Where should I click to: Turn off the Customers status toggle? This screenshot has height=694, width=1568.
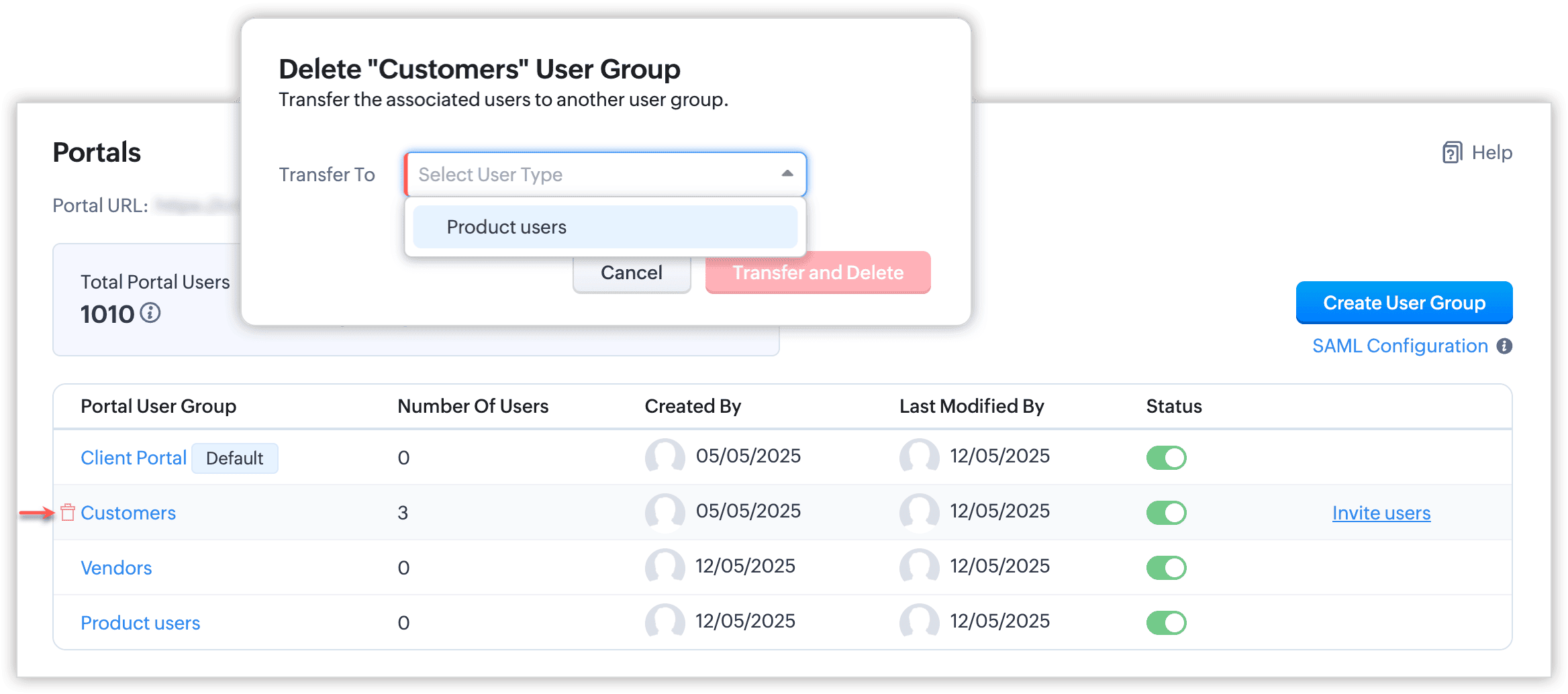coord(1166,513)
